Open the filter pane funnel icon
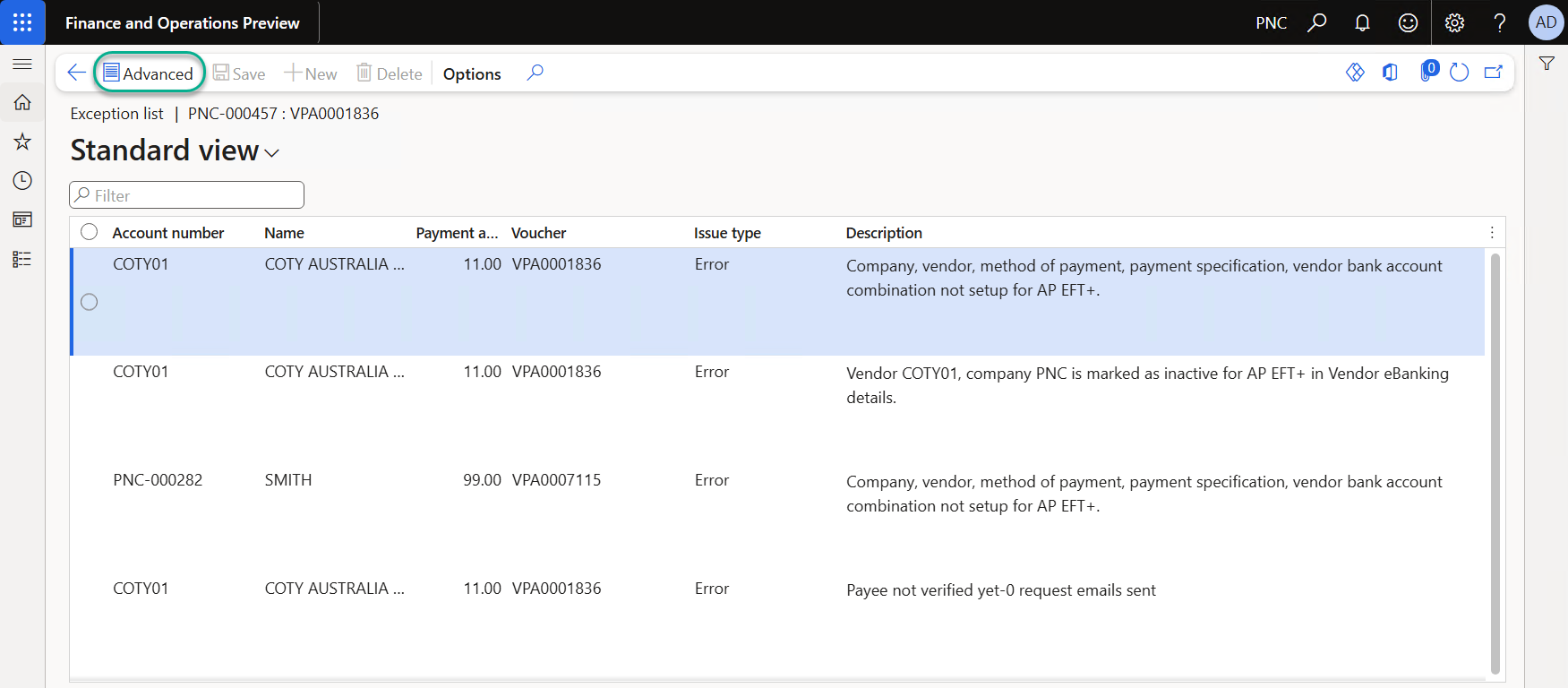 [1547, 64]
